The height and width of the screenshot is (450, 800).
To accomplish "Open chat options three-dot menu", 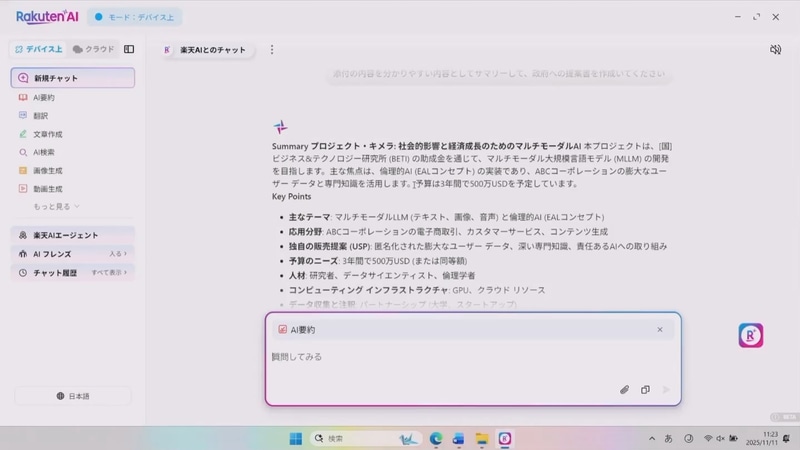I will pyautogui.click(x=272, y=49).
